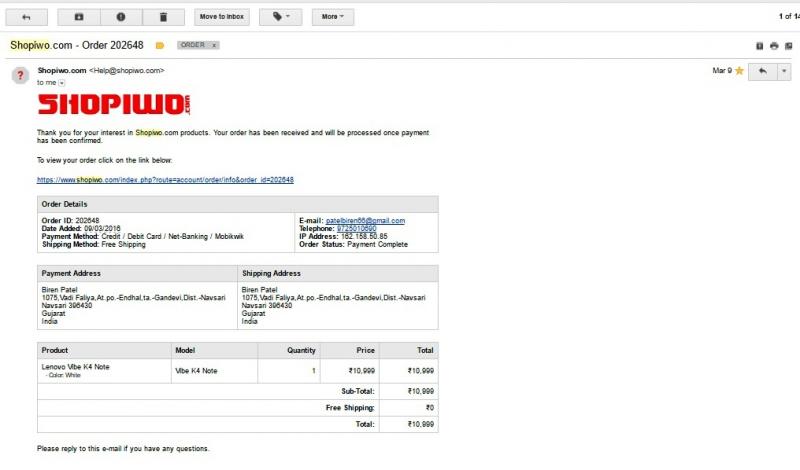Screen dimensions: 800x470
Task: Click sender name Shopiwo.com
Action: tap(62, 70)
